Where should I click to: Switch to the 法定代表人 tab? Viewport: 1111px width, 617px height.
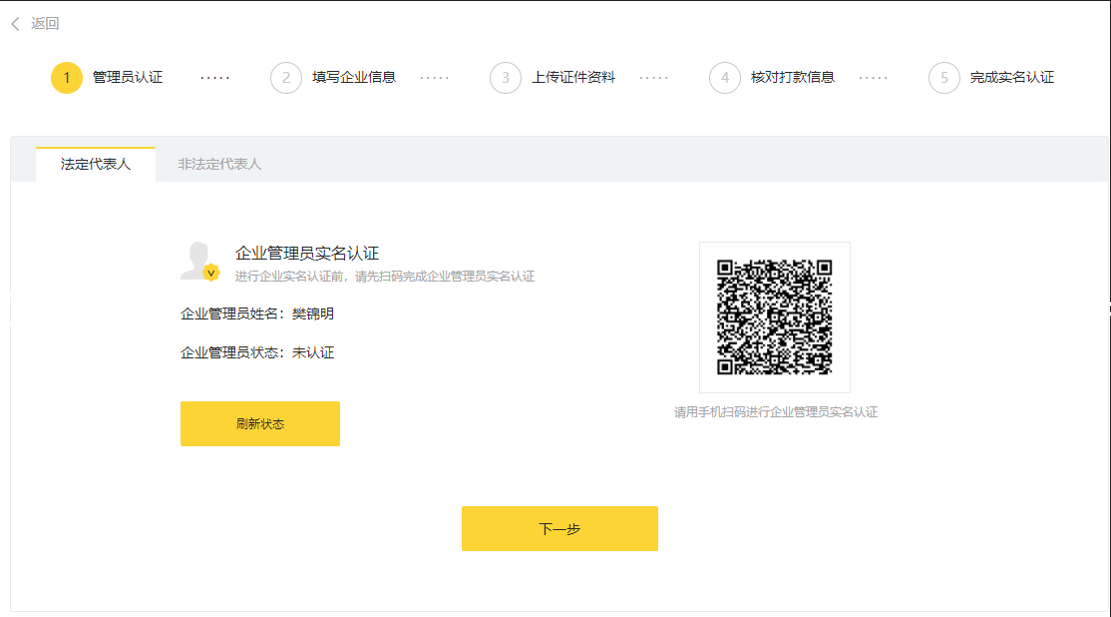95,162
